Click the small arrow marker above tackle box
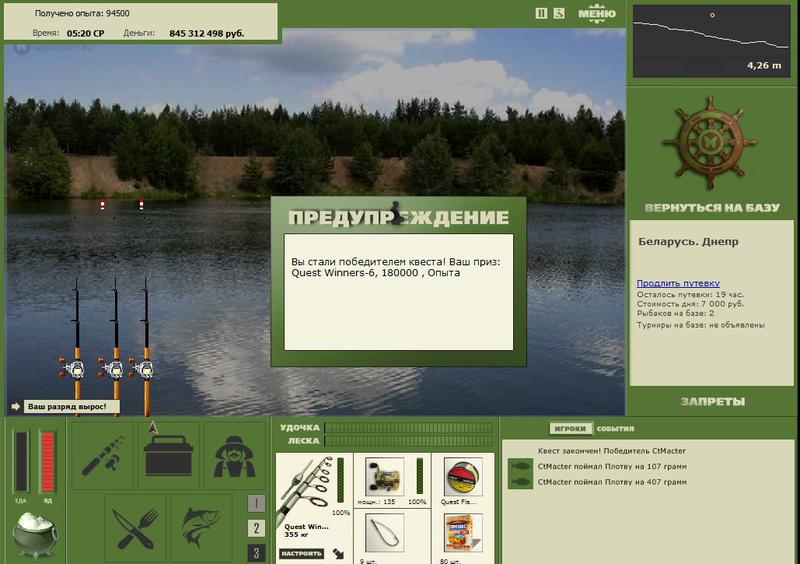Viewport: 800px width, 564px height. pyautogui.click(x=153, y=428)
